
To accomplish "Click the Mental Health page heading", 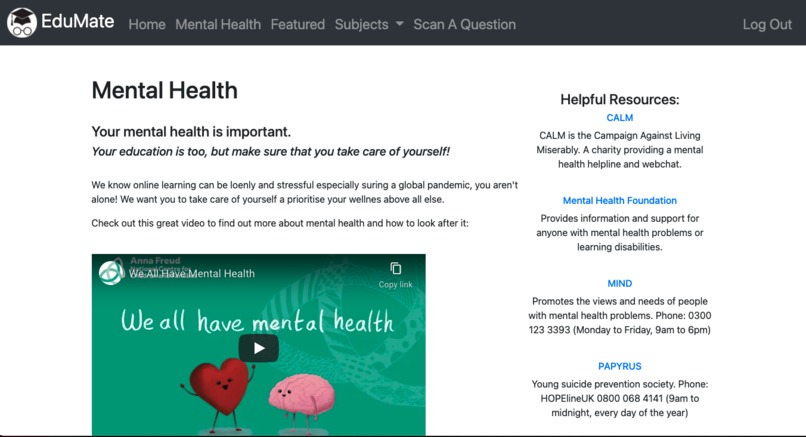I will click(x=164, y=90).
